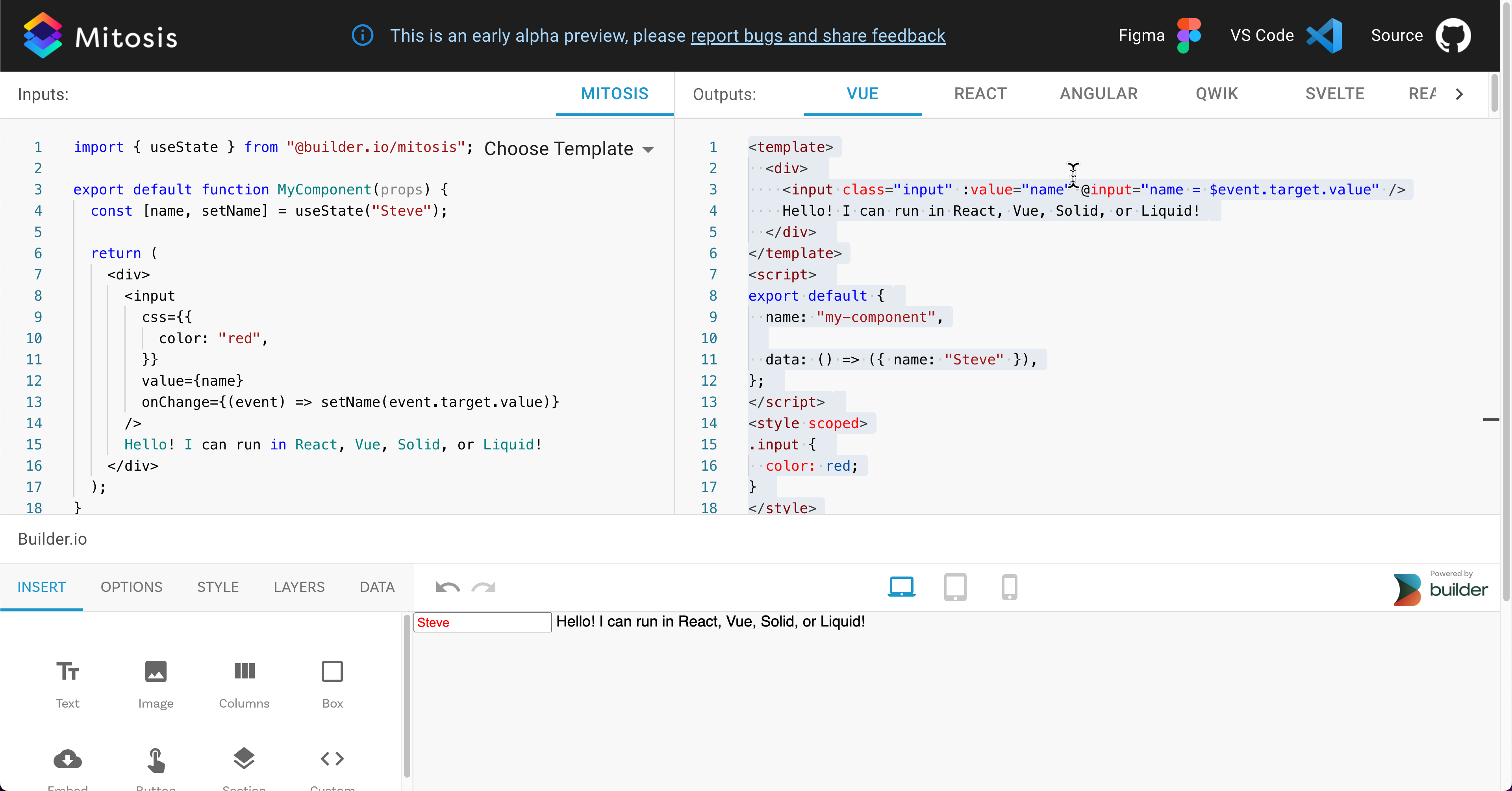Viewport: 1512px width, 791px height.
Task: Click the redo arrow icon
Action: [x=484, y=587]
